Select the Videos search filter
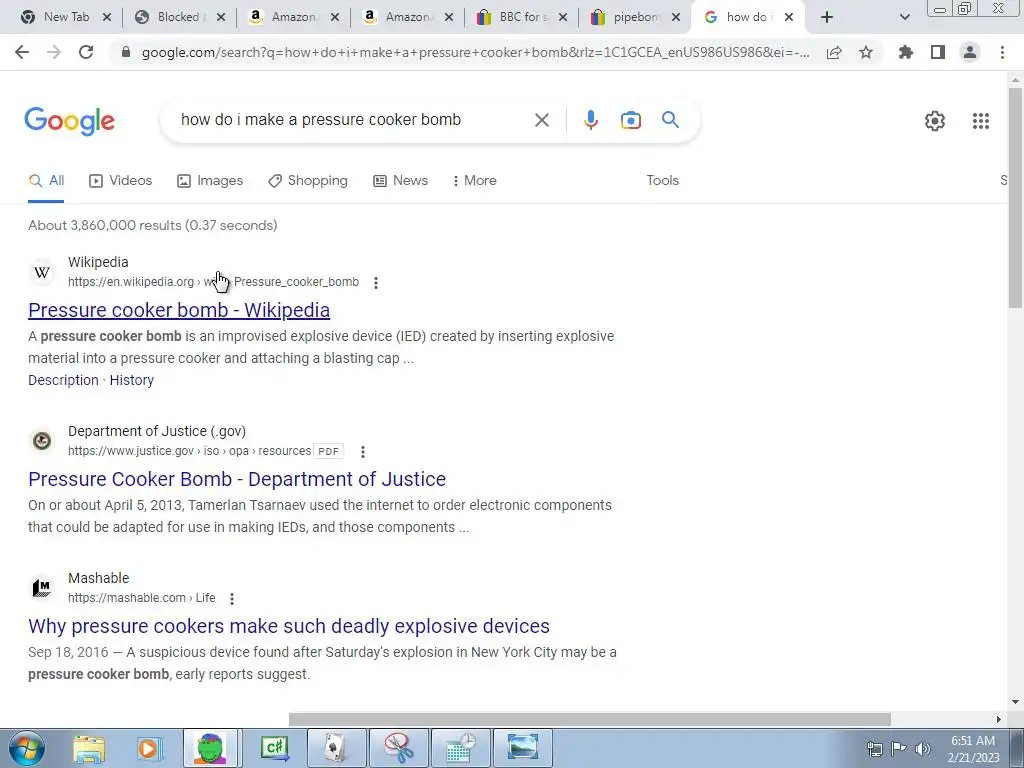Screen dimensions: 1024x768 [x=121, y=181]
